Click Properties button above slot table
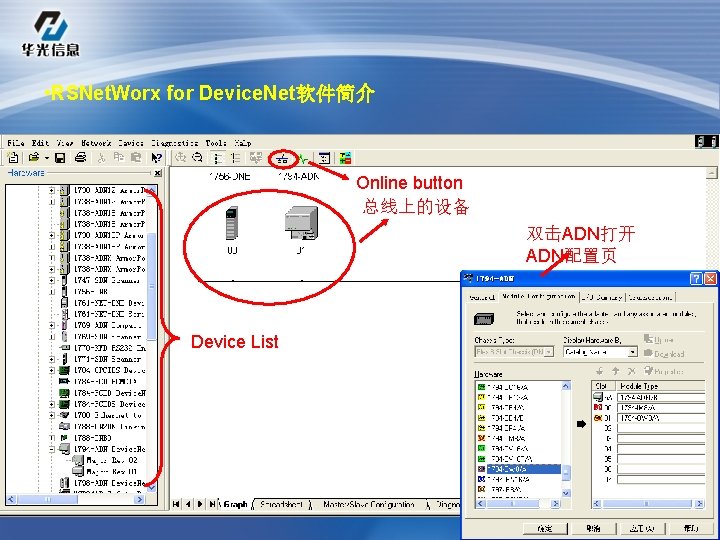Viewport: 720px width, 540px height. 664,371
